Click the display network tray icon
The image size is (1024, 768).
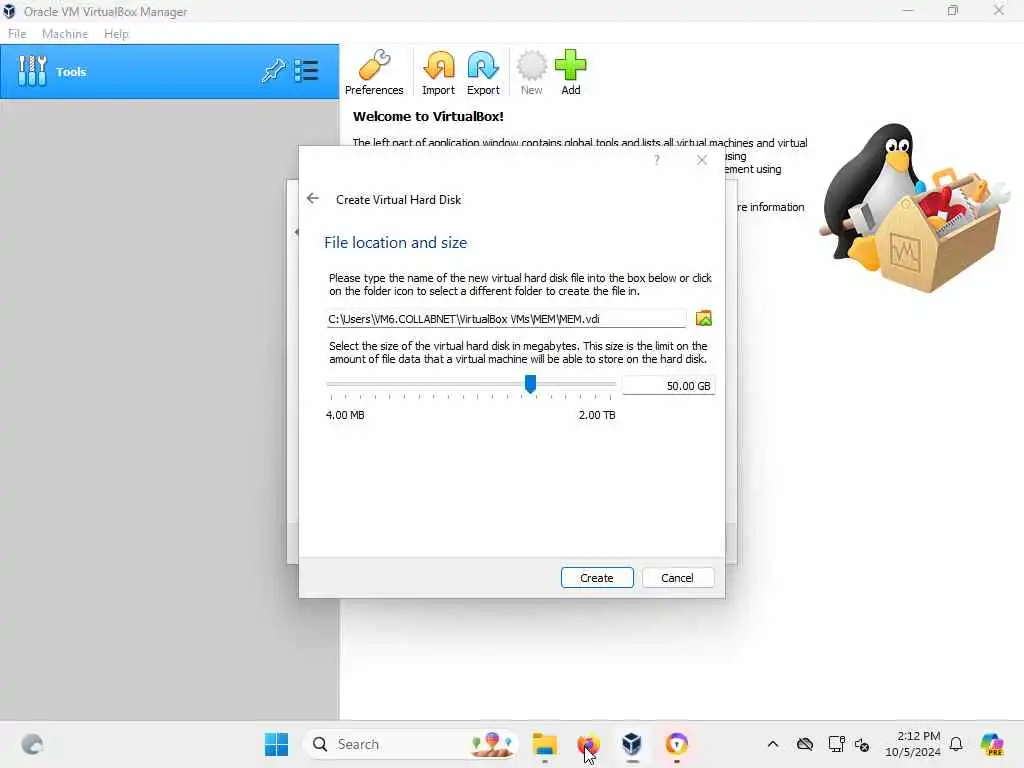coord(836,744)
